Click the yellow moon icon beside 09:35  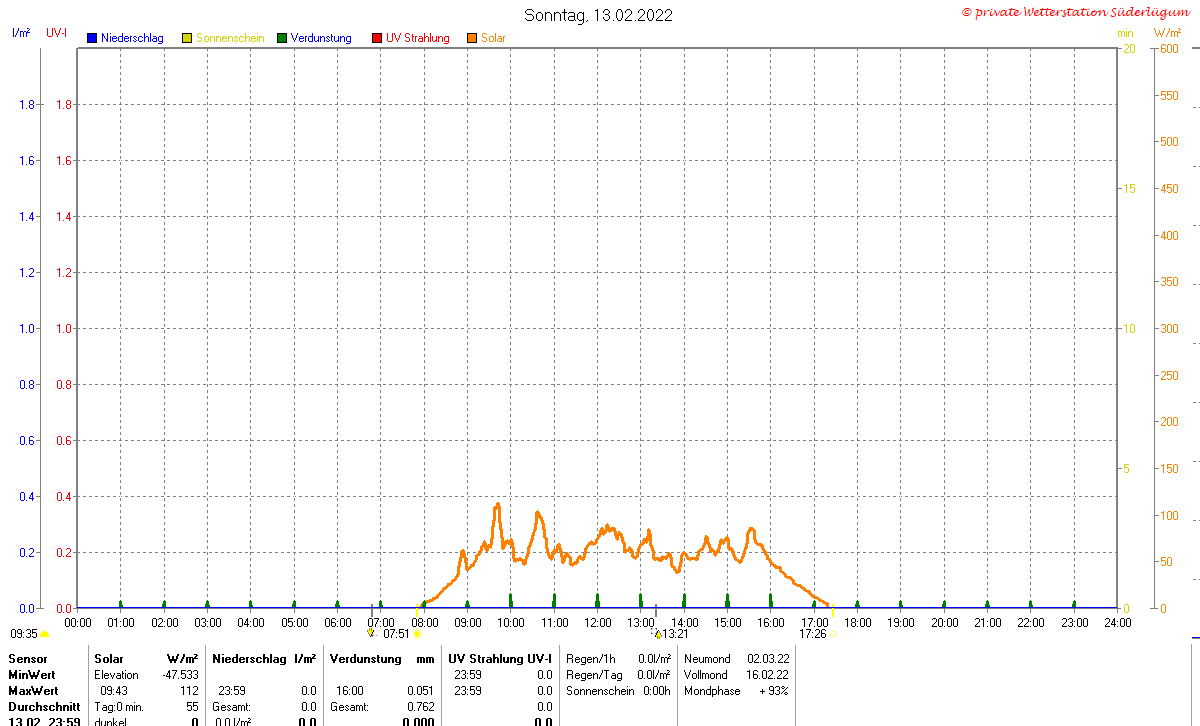(x=45, y=634)
